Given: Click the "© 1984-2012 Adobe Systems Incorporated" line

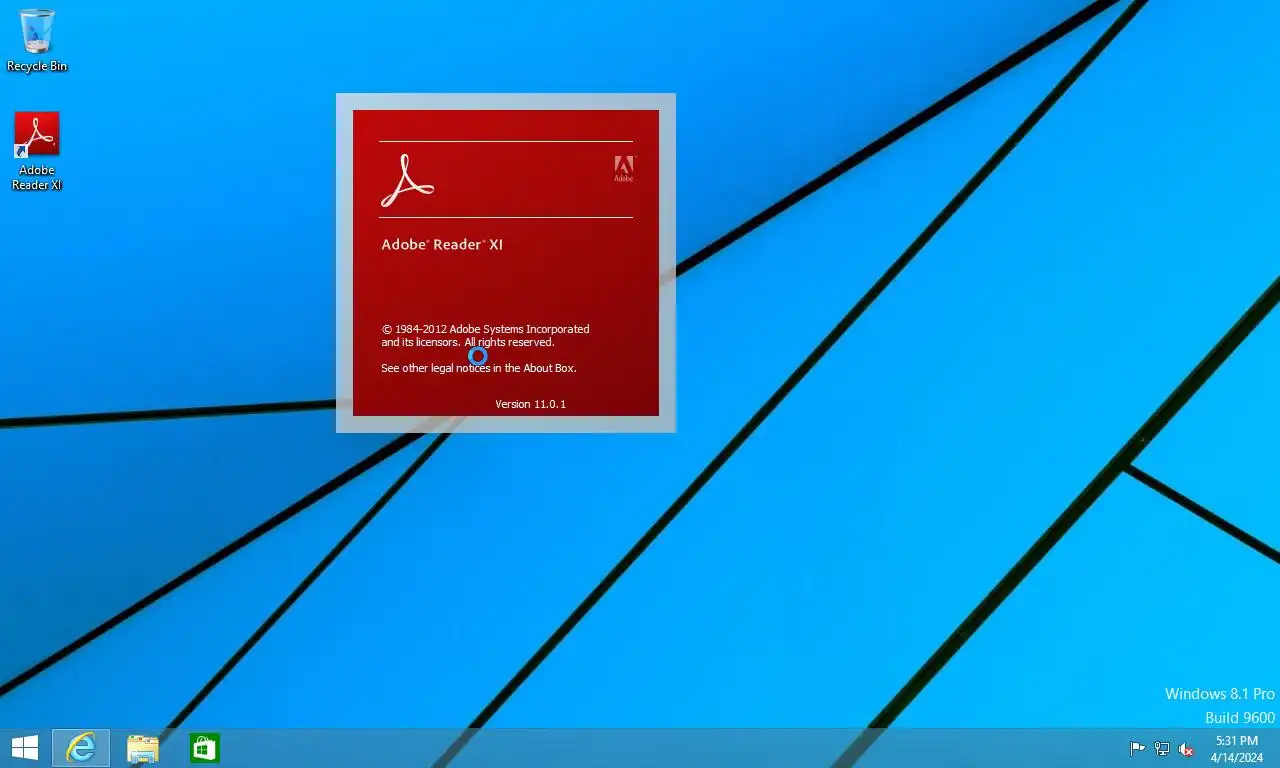Looking at the screenshot, I should 485,329.
